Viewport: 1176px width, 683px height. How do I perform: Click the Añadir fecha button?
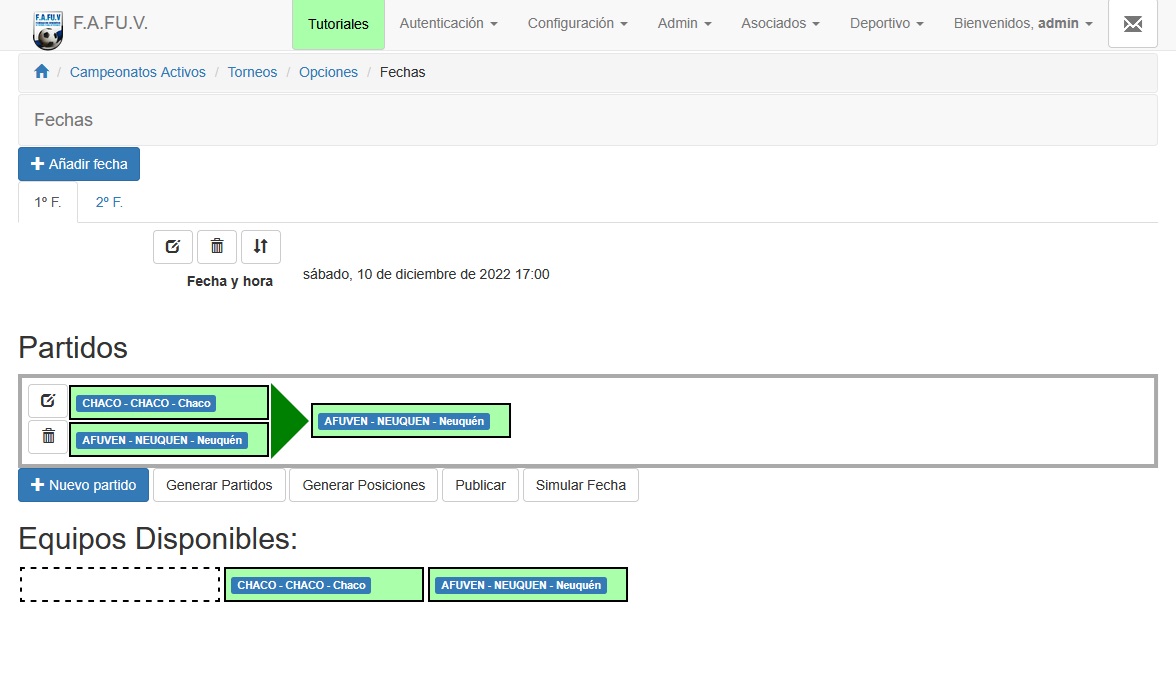point(78,164)
